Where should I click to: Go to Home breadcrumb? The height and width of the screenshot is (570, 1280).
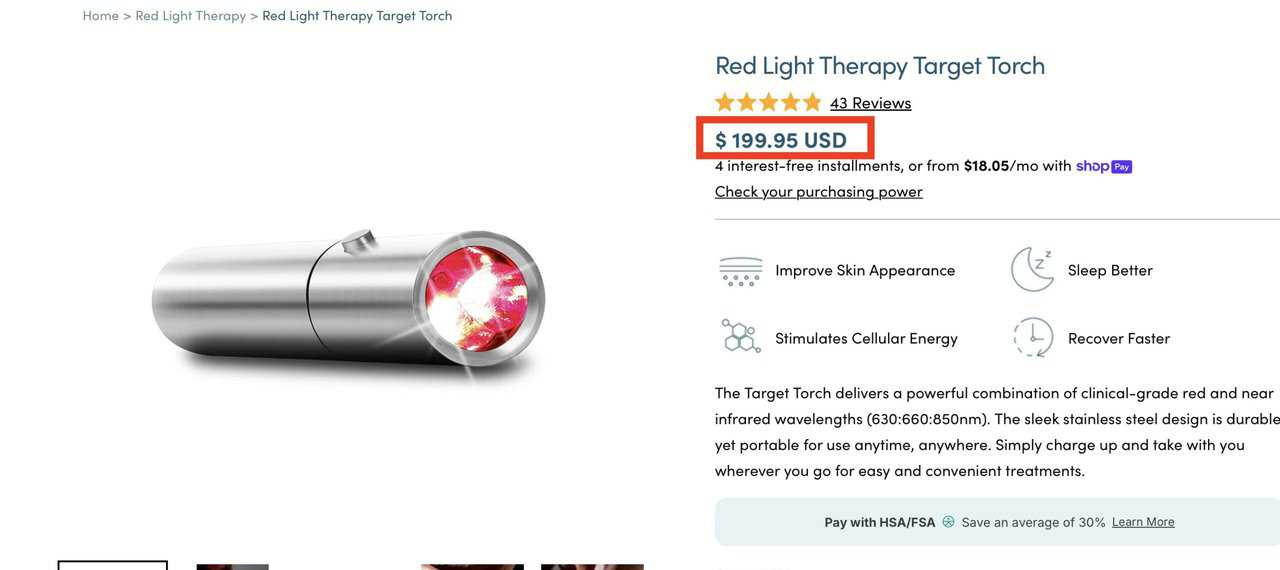[x=100, y=15]
